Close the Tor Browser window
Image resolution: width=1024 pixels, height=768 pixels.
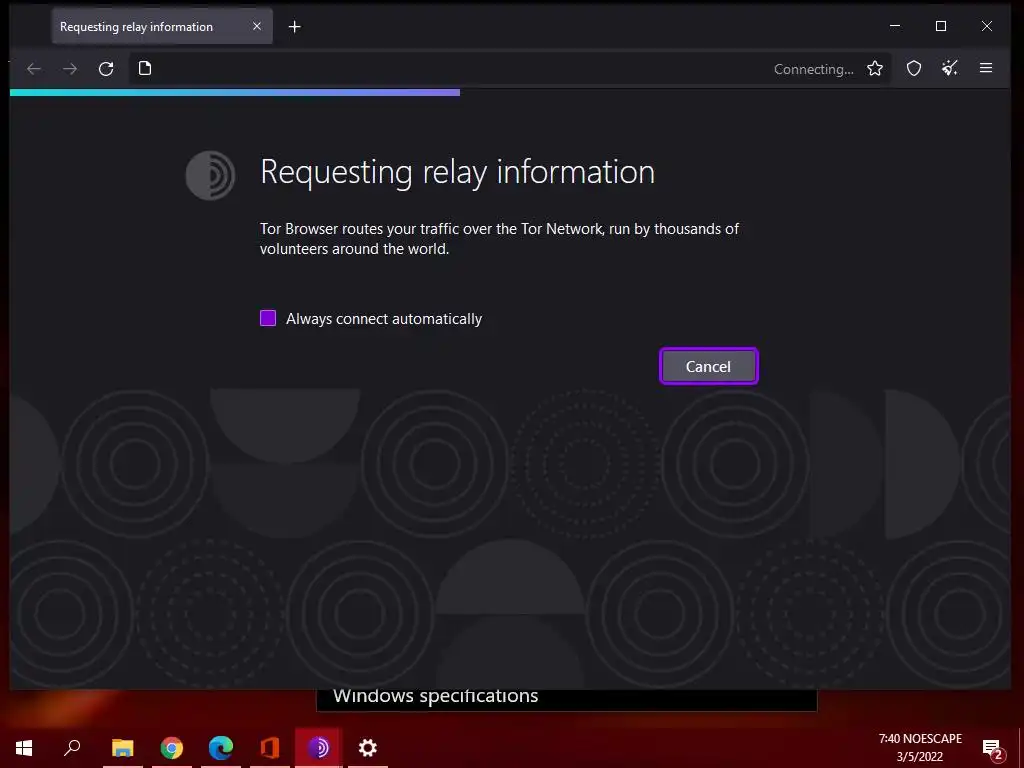click(987, 26)
